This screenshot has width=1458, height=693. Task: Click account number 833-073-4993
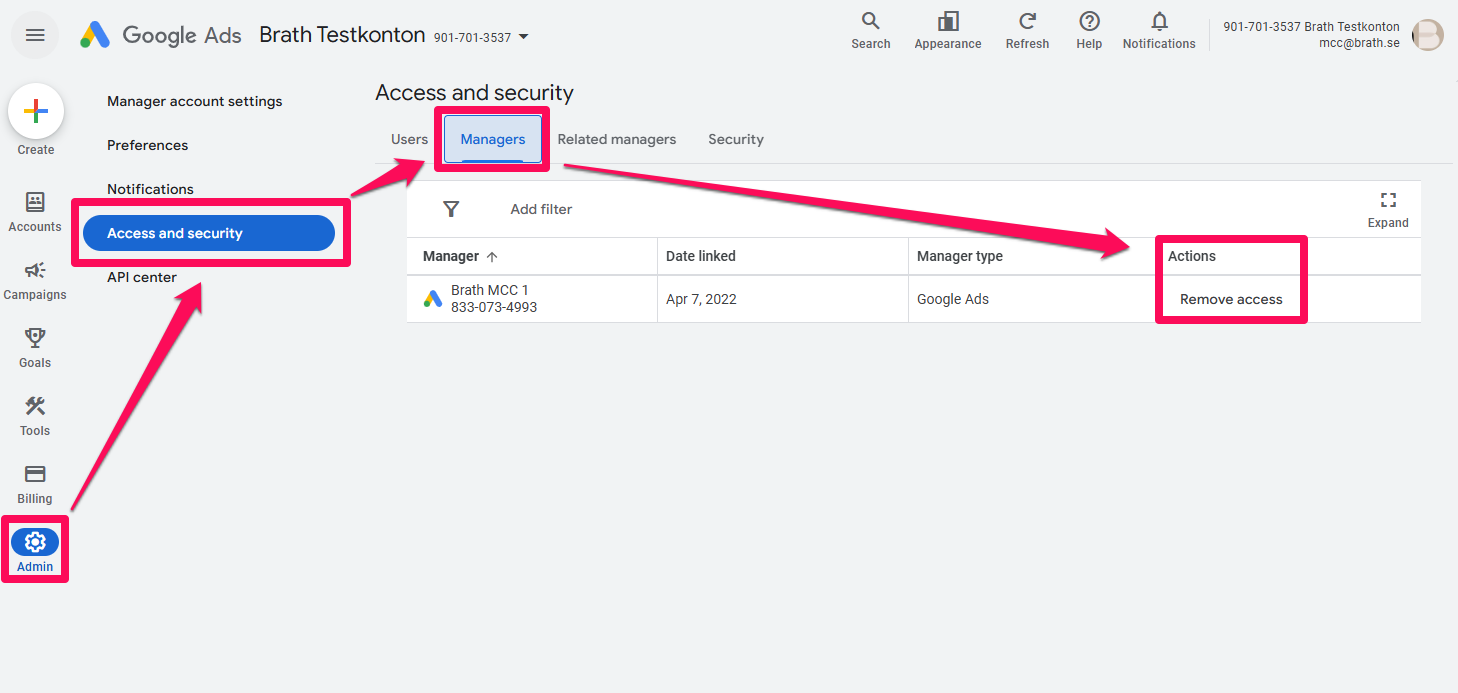pyautogui.click(x=494, y=307)
